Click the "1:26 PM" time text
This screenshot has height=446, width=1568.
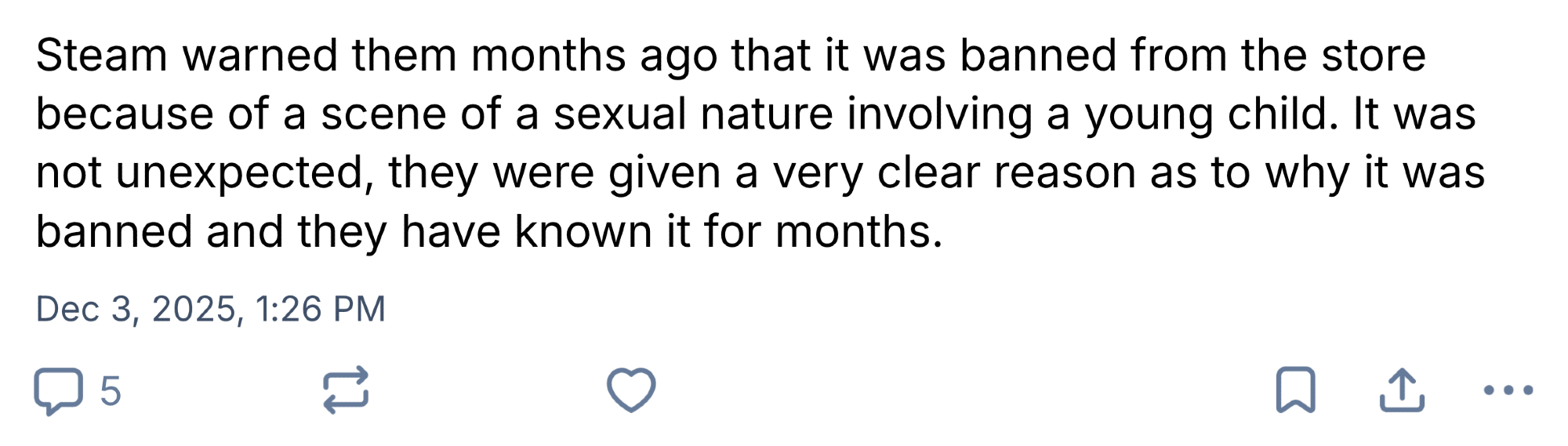pos(321,309)
